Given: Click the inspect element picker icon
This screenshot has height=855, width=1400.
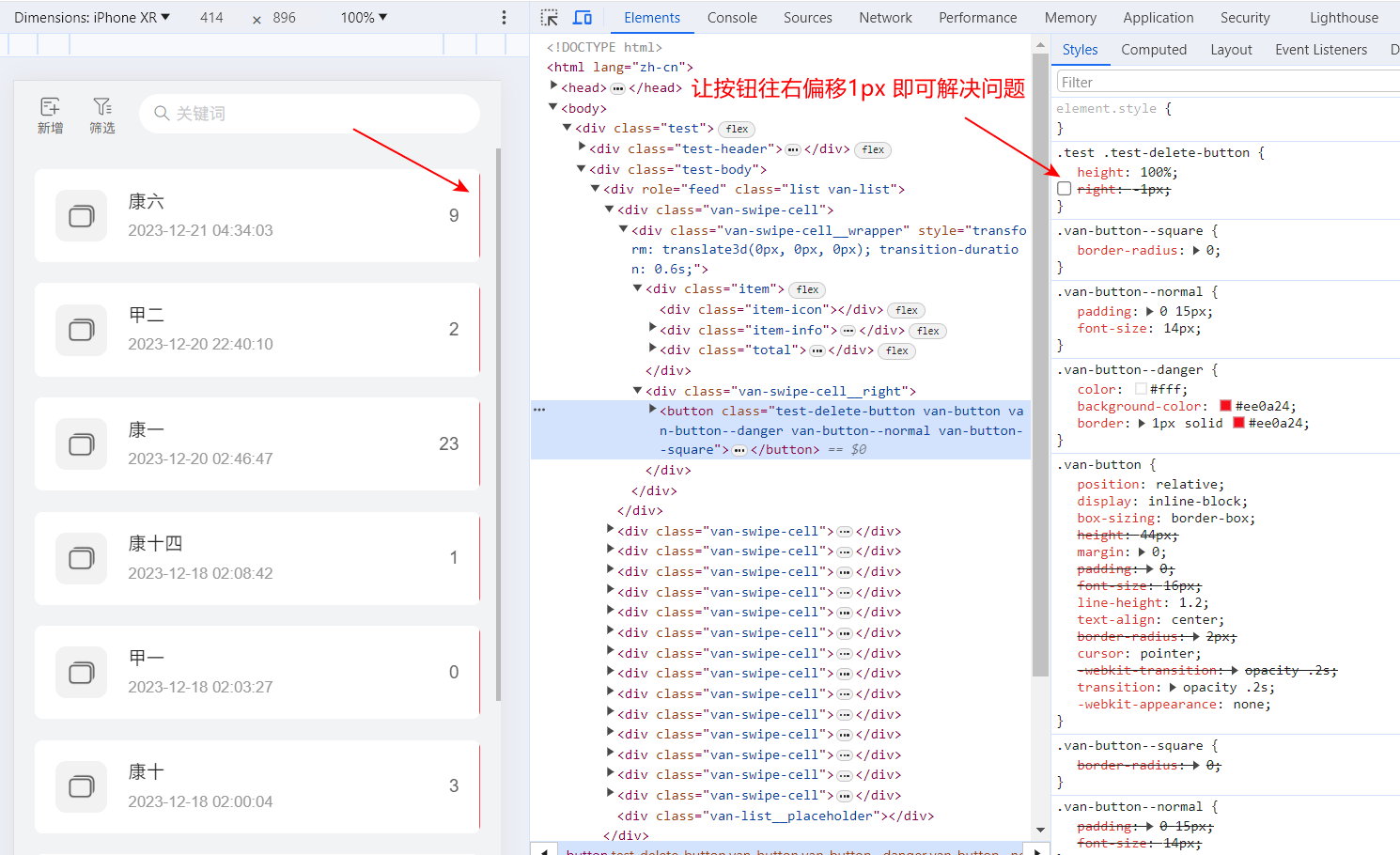Looking at the screenshot, I should [550, 18].
